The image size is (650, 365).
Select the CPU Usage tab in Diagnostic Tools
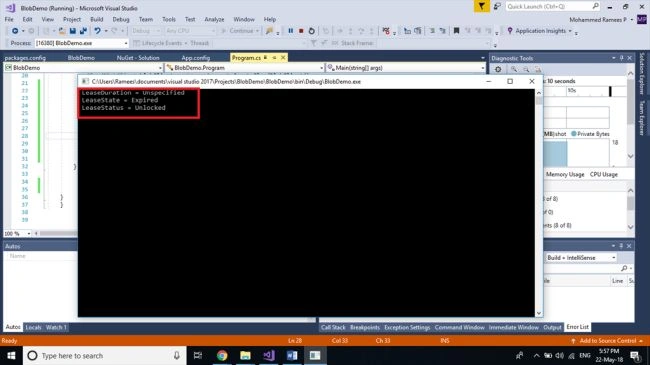(604, 174)
